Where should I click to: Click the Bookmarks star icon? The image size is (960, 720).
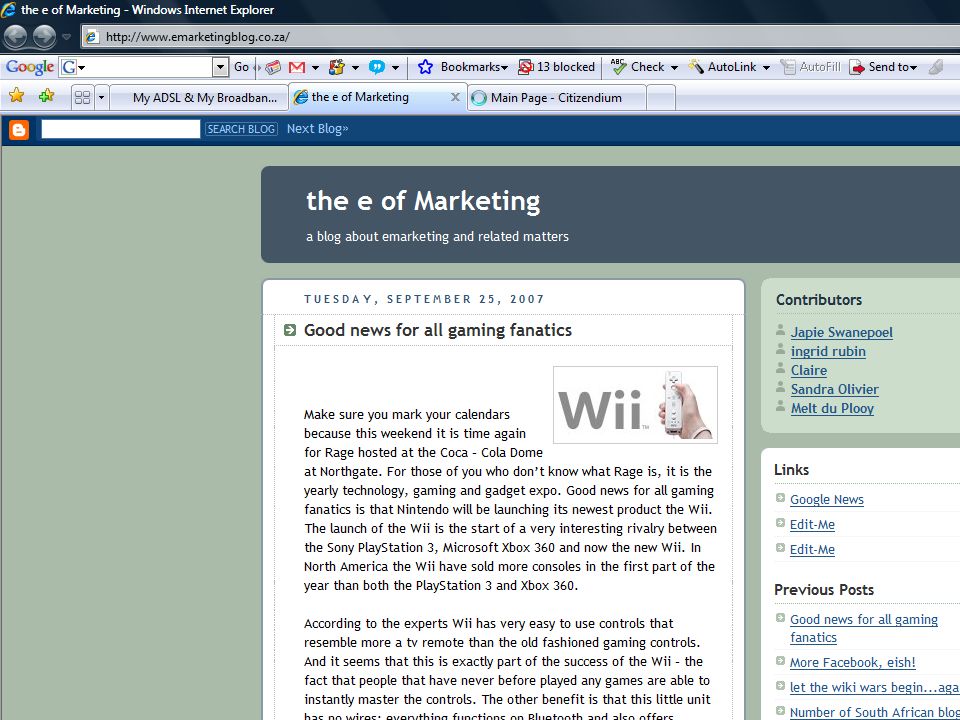(426, 67)
